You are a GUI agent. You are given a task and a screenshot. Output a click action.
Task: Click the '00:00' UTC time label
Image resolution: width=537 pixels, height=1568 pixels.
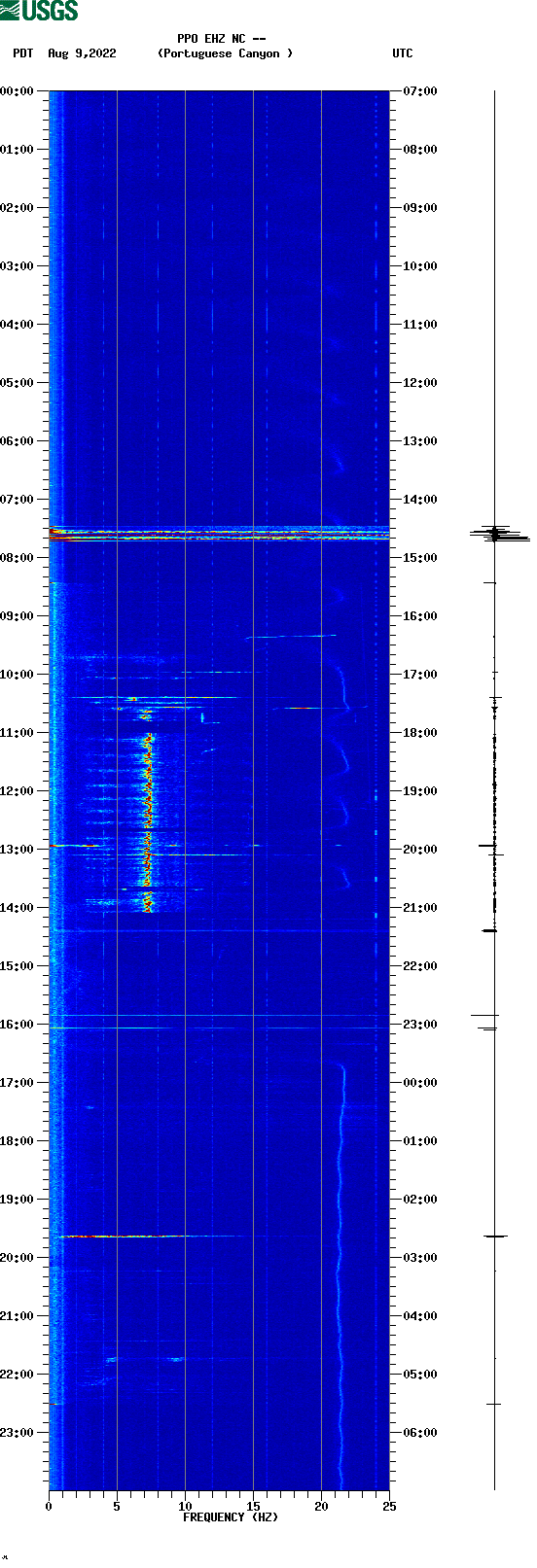click(x=420, y=1082)
